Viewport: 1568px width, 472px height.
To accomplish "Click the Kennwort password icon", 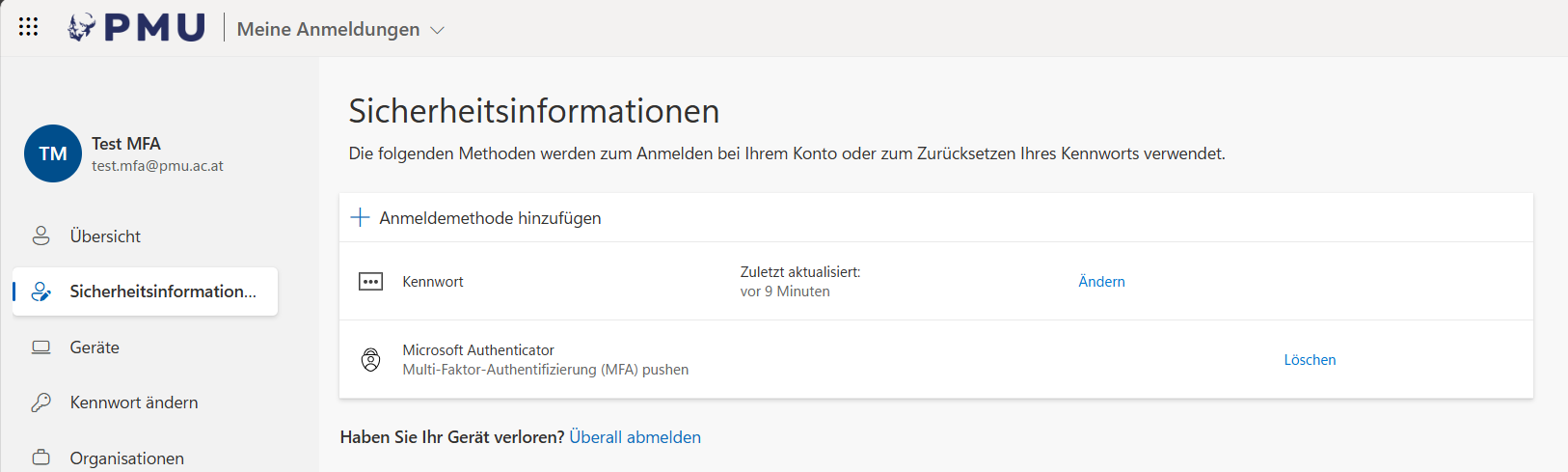I will [370, 282].
